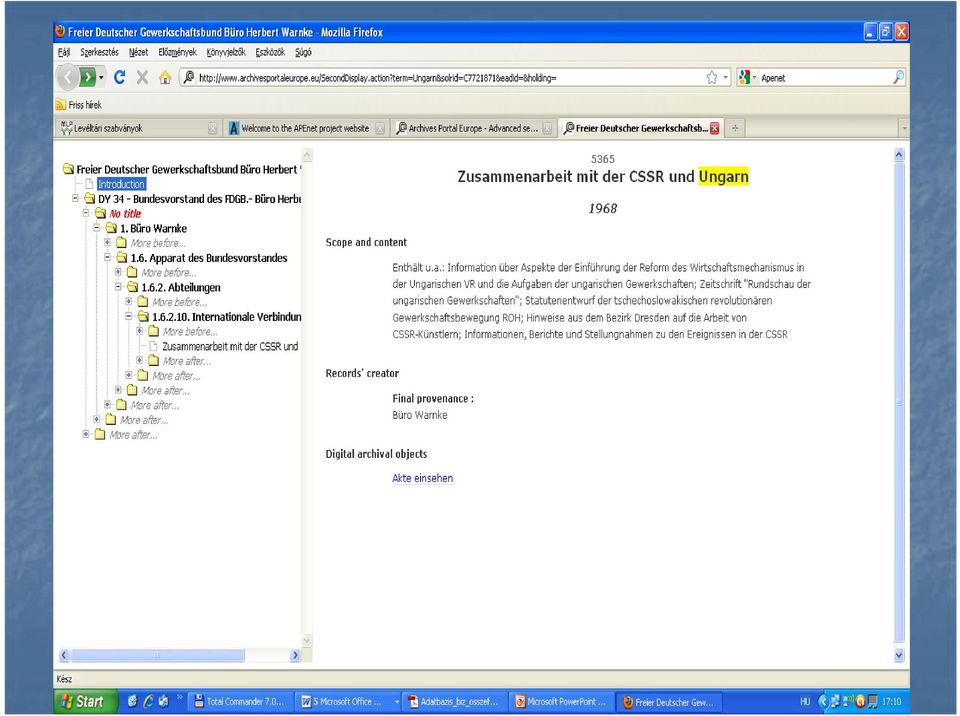
Task: Open the Szerkesztés menu
Action: point(99,52)
